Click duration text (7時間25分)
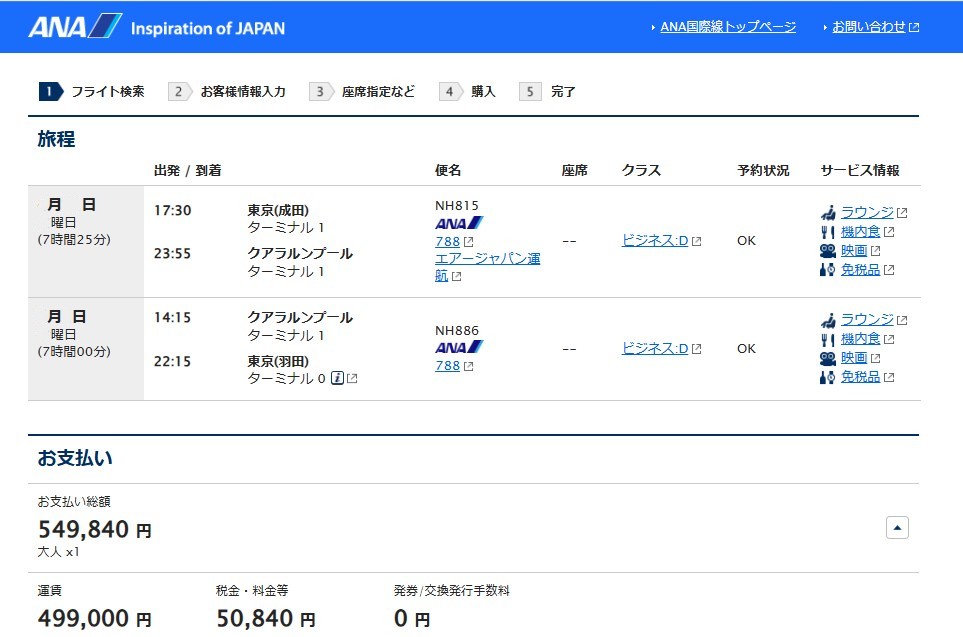The height and width of the screenshot is (637, 963). pos(74,240)
